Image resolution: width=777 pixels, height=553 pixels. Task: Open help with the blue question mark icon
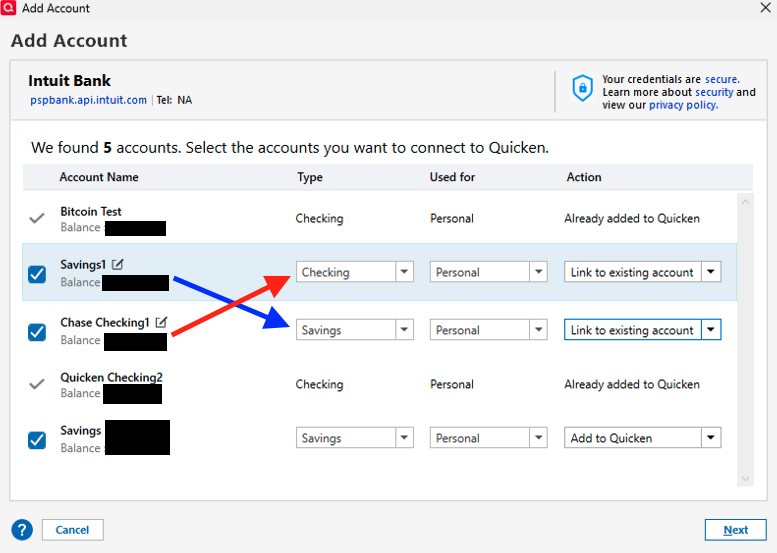(22, 530)
